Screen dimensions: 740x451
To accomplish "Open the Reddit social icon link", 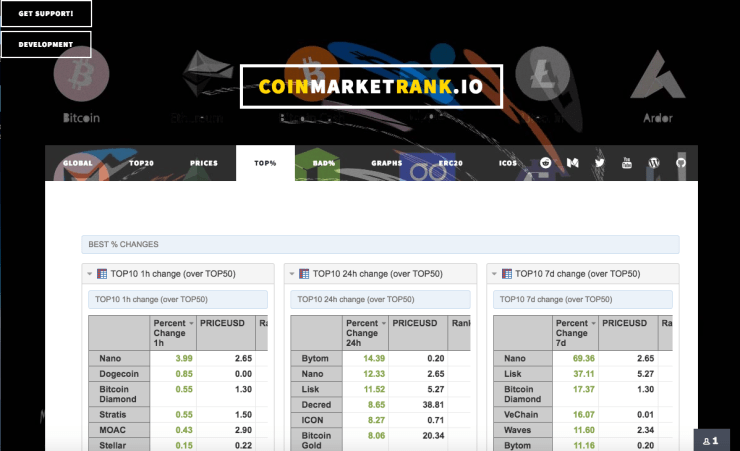I will point(546,163).
